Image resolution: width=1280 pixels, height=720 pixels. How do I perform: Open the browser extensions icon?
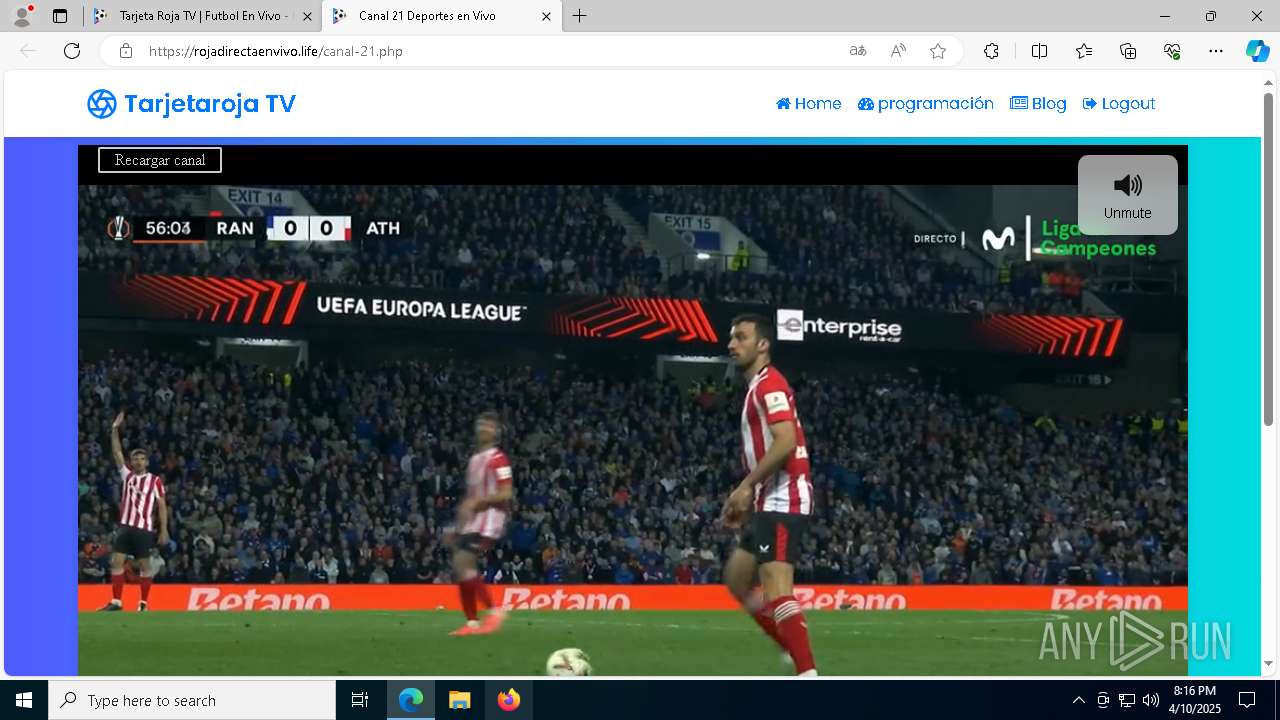tap(991, 51)
